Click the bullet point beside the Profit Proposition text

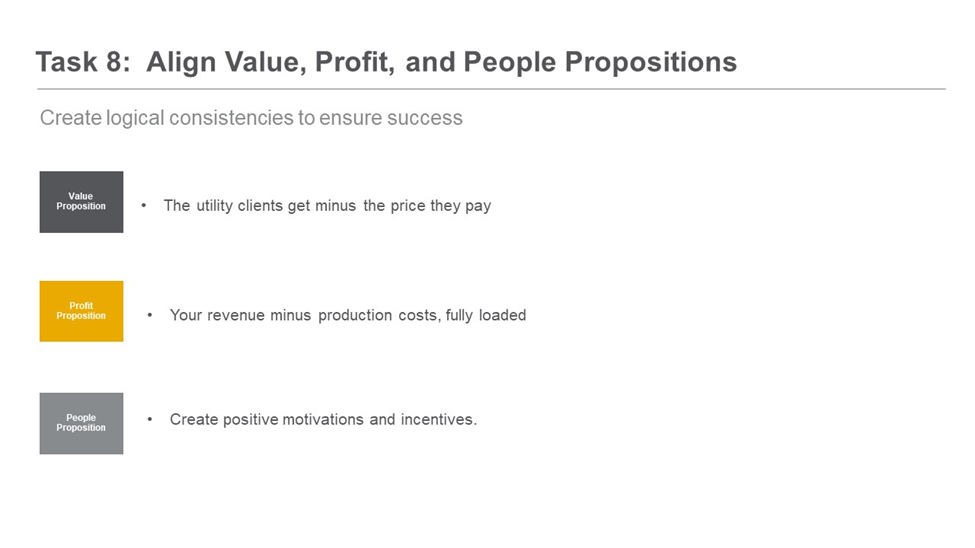point(150,315)
